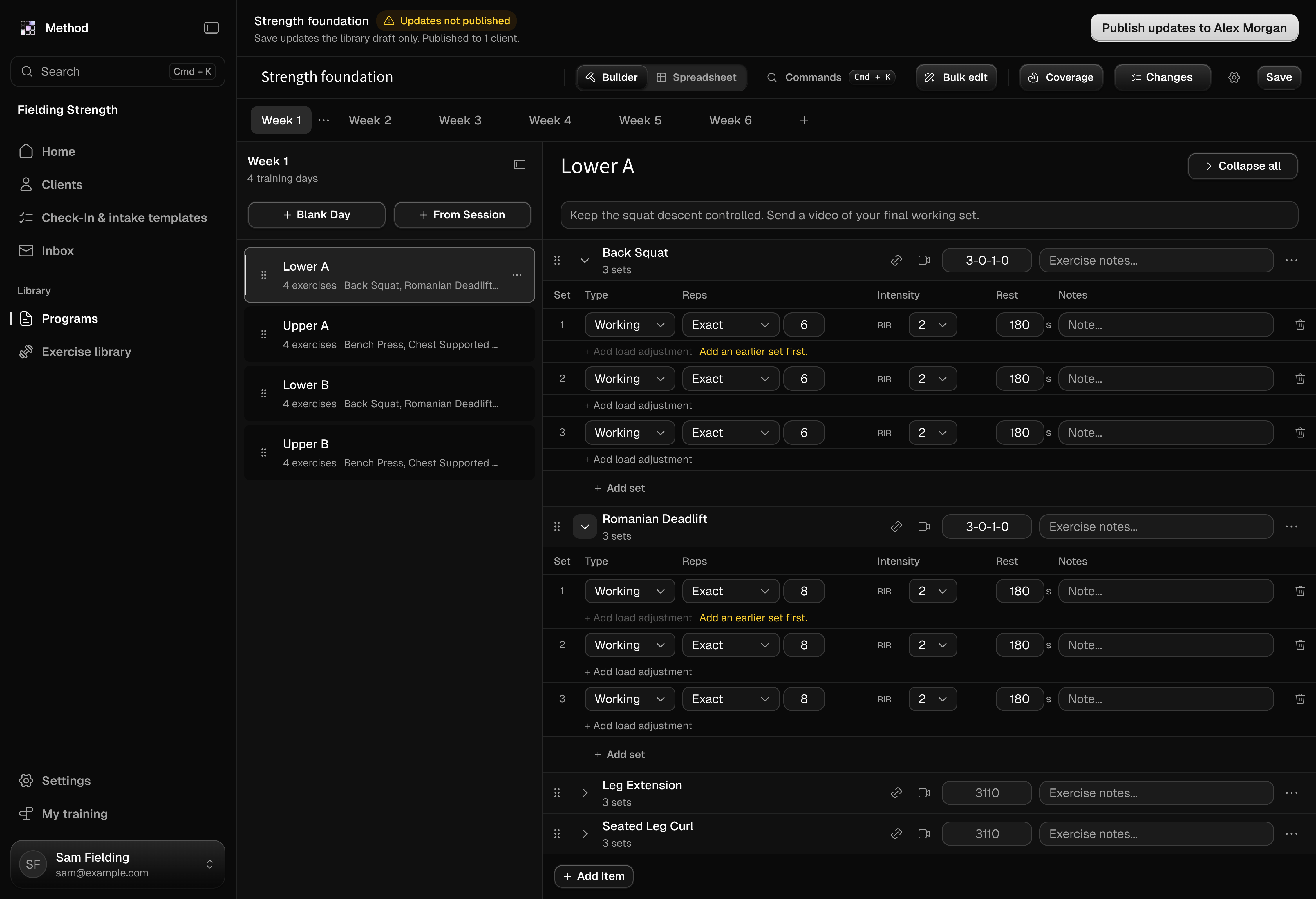Screen dimensions: 1316x899
Task: Open program settings gear icon
Action: click(x=1234, y=77)
